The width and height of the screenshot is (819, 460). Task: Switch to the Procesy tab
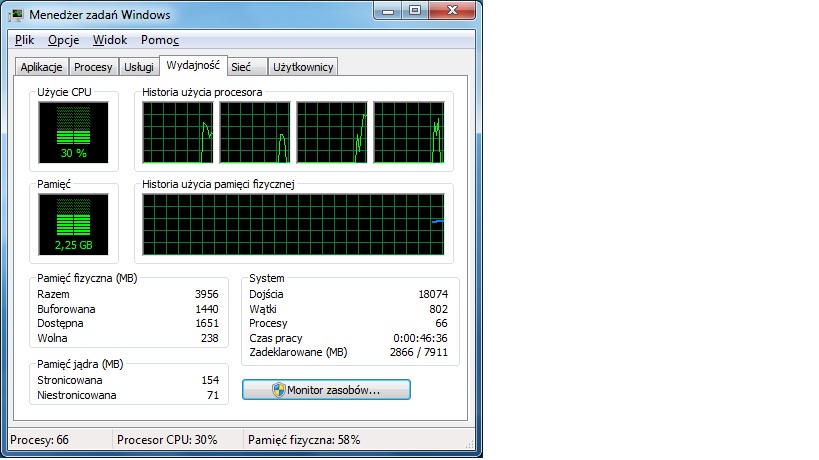(93, 67)
